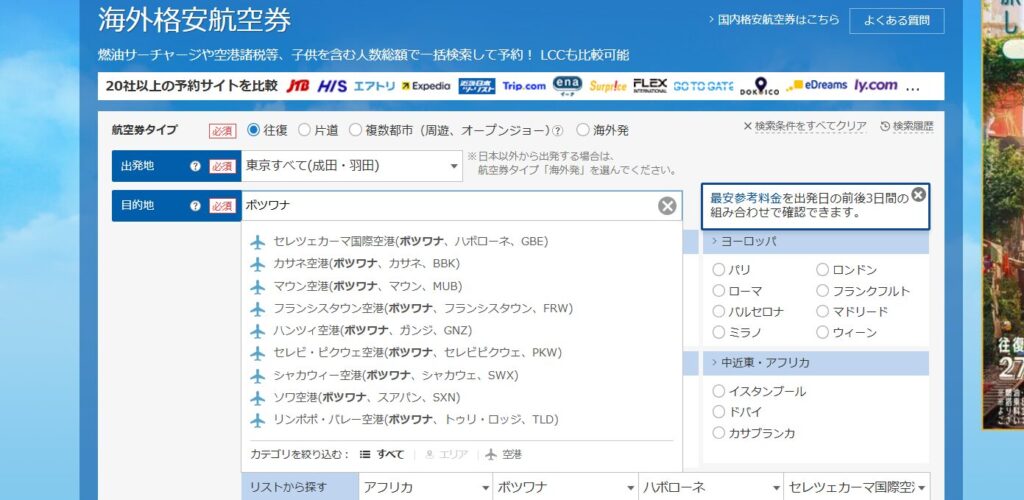Select the 海外発 radio button
Screen dimensions: 1024x500
(583, 130)
